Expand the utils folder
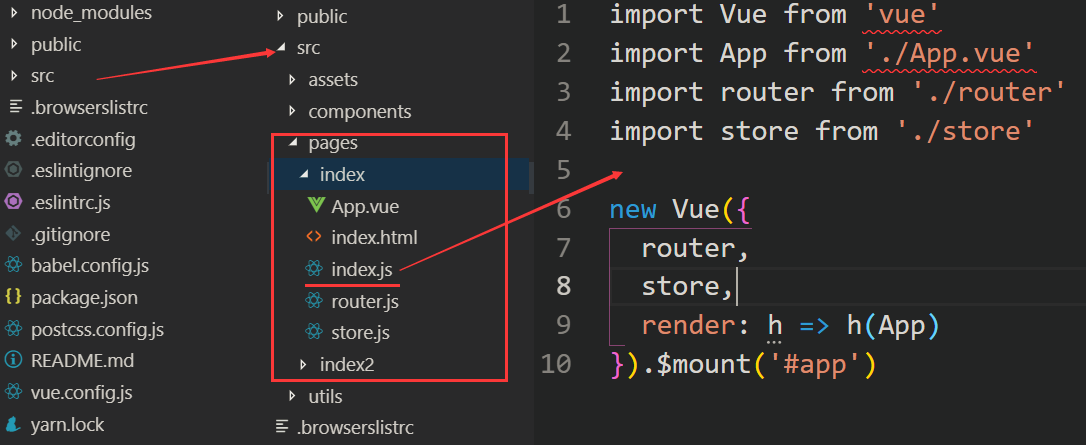The image size is (1086, 447). point(292,396)
